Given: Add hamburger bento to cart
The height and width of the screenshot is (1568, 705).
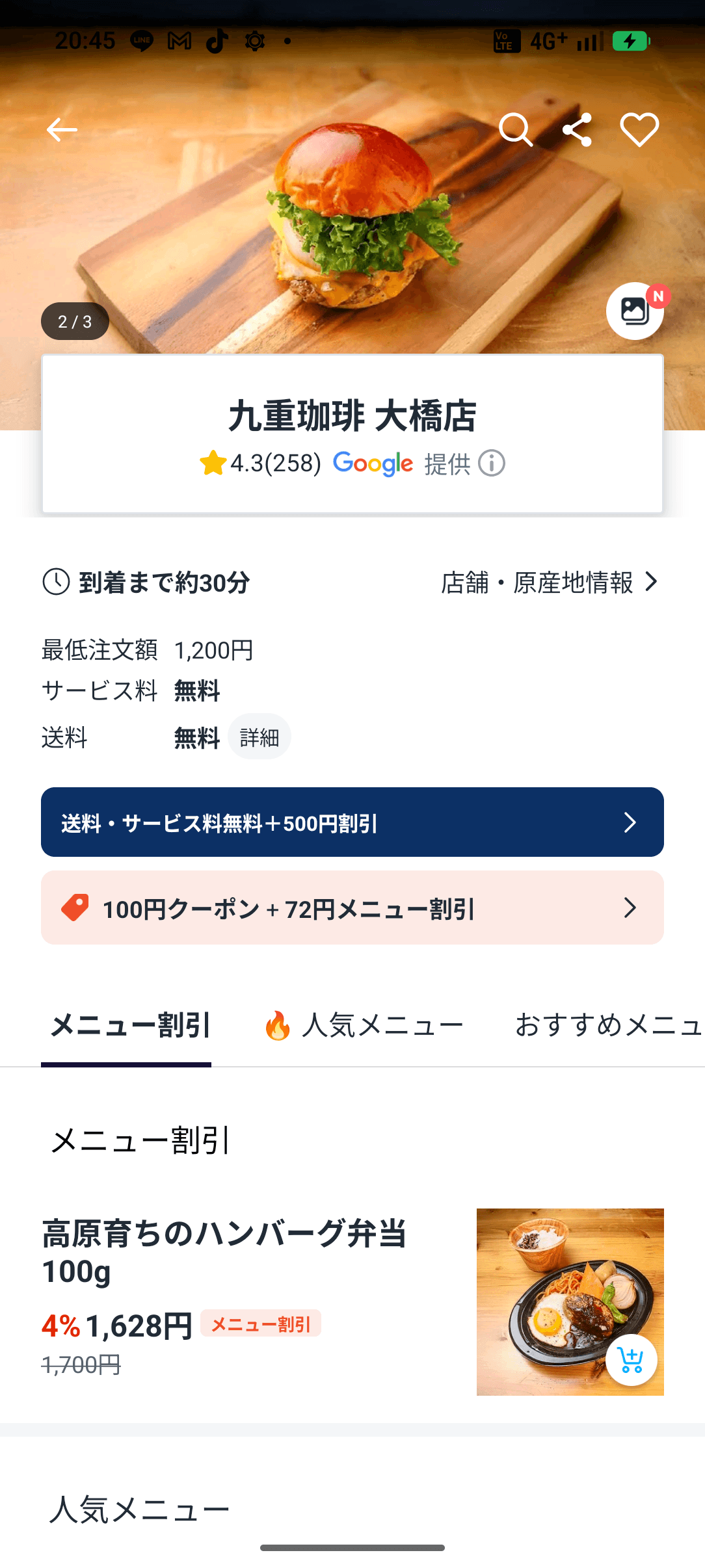Looking at the screenshot, I should [631, 1360].
